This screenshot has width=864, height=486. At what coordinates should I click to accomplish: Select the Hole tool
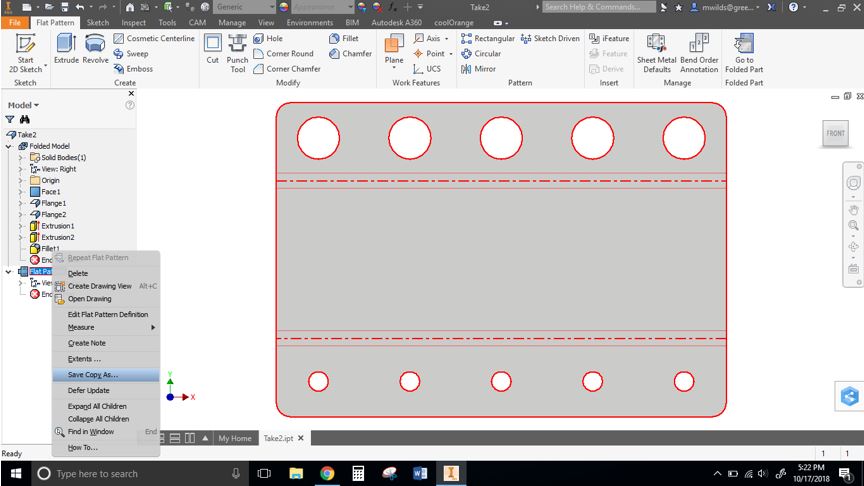(x=268, y=39)
